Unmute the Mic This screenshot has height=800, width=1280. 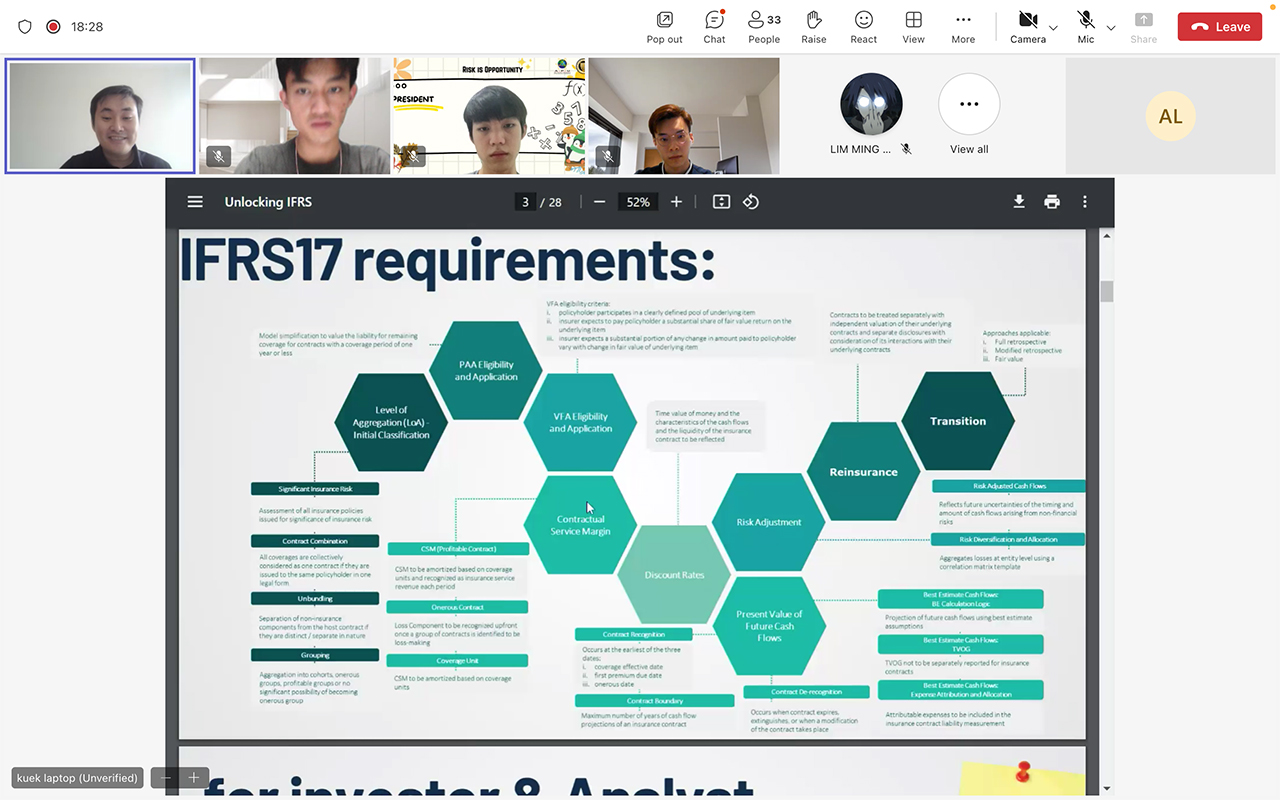pos(1086,27)
